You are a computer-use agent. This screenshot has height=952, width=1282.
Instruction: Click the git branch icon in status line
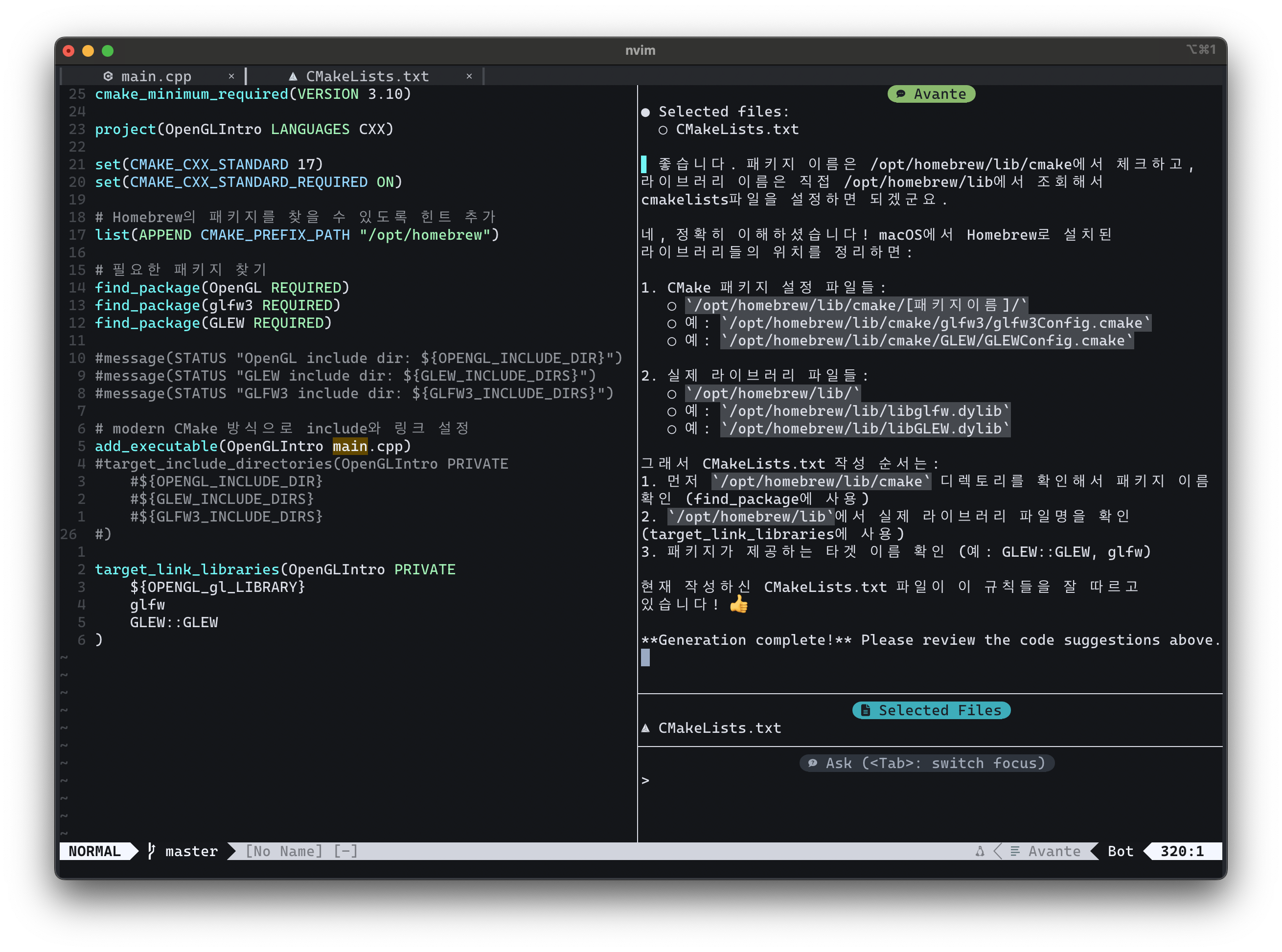151,851
